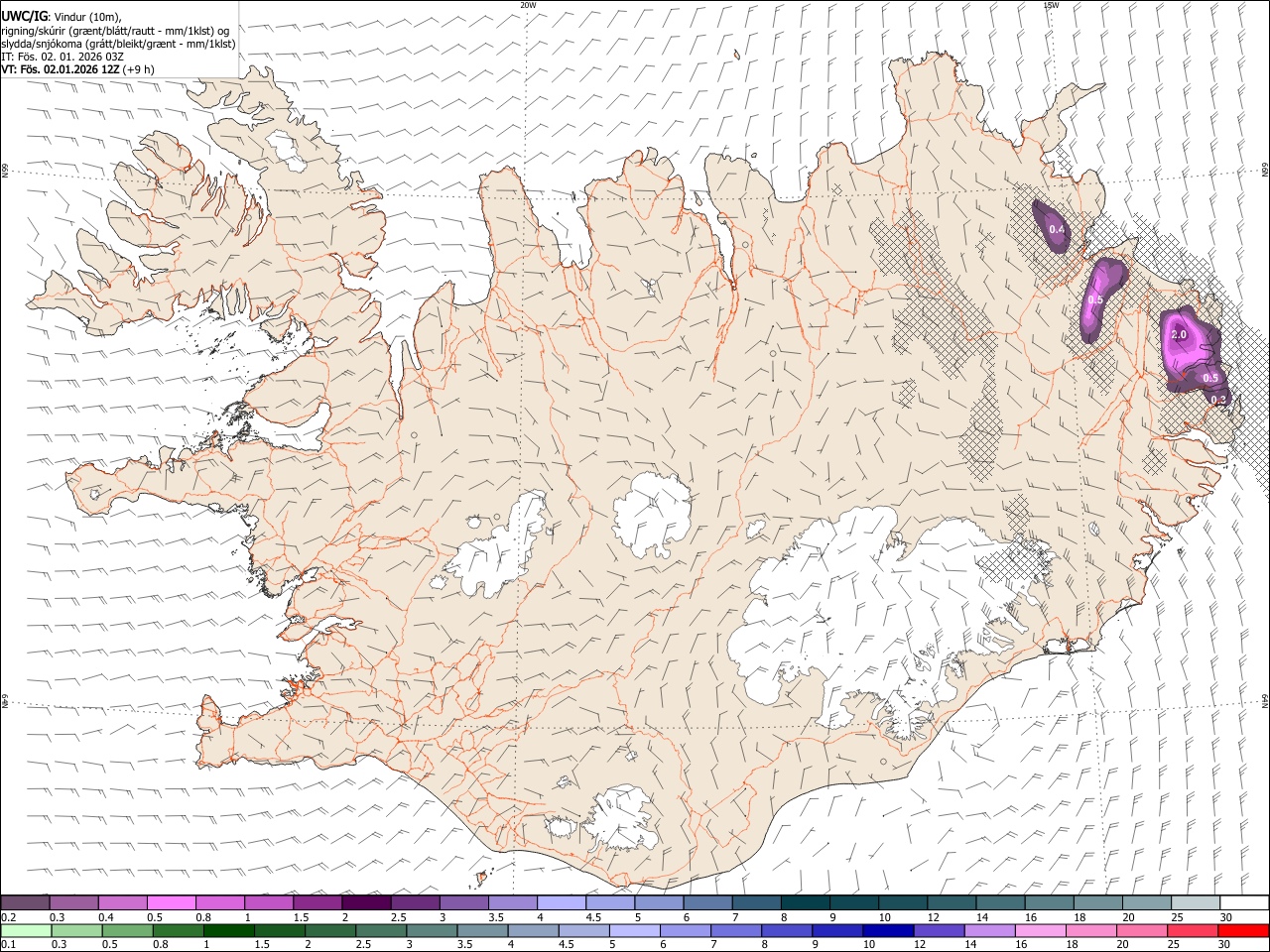
Task: Click the 18 label under the snow legend
Action: pos(1079,917)
